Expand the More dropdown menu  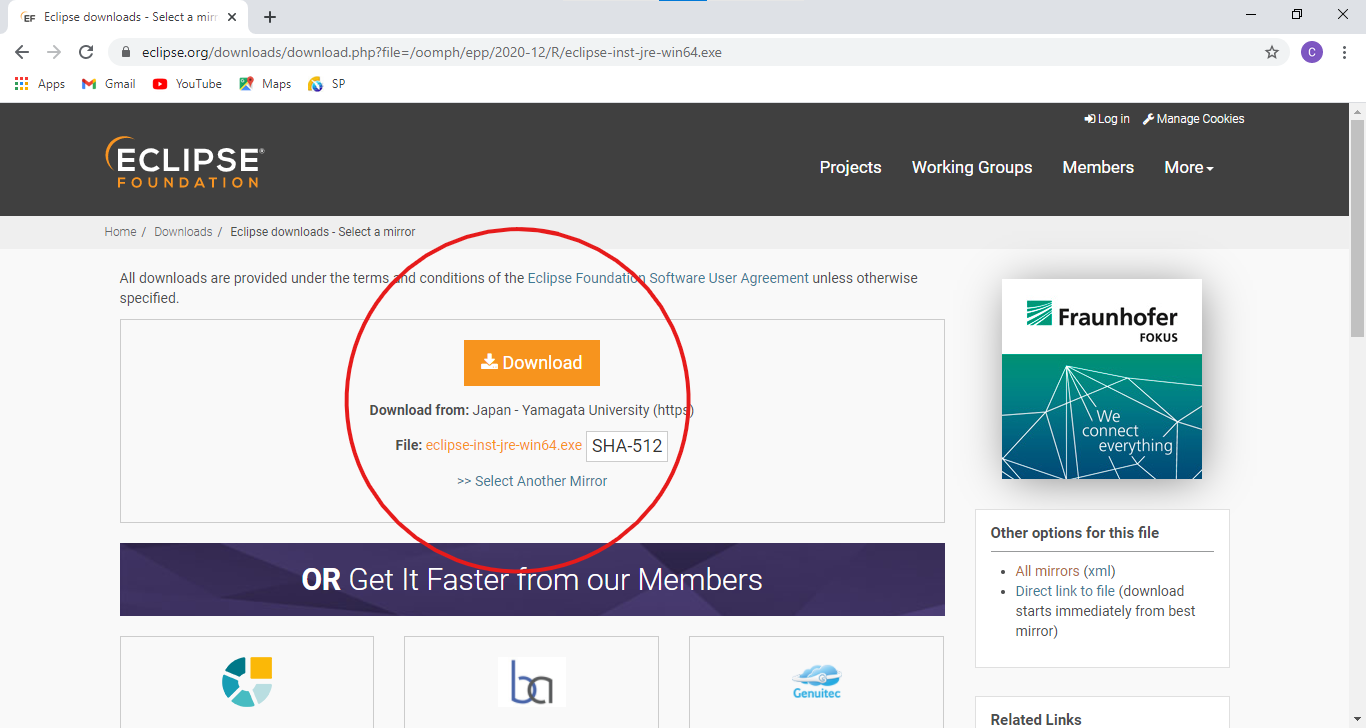coord(1188,167)
